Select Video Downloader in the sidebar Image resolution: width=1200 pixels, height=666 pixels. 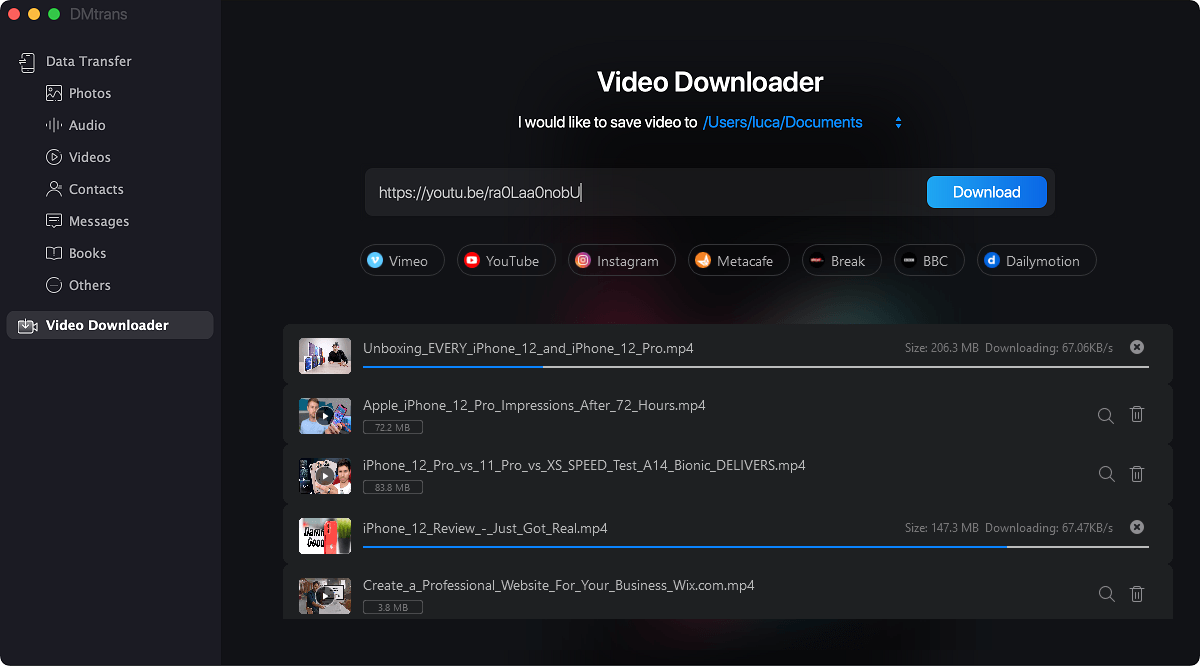click(x=110, y=325)
